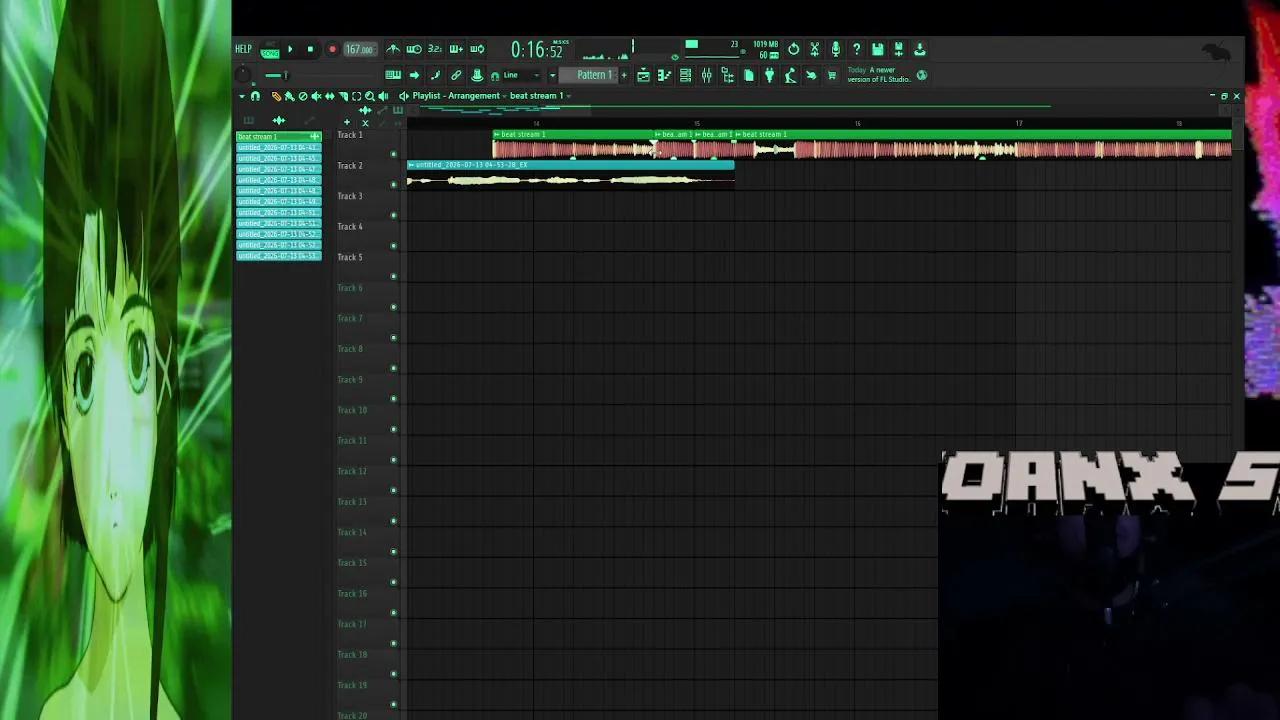
Task: Click the tempo tapper icon
Action: (x=791, y=75)
